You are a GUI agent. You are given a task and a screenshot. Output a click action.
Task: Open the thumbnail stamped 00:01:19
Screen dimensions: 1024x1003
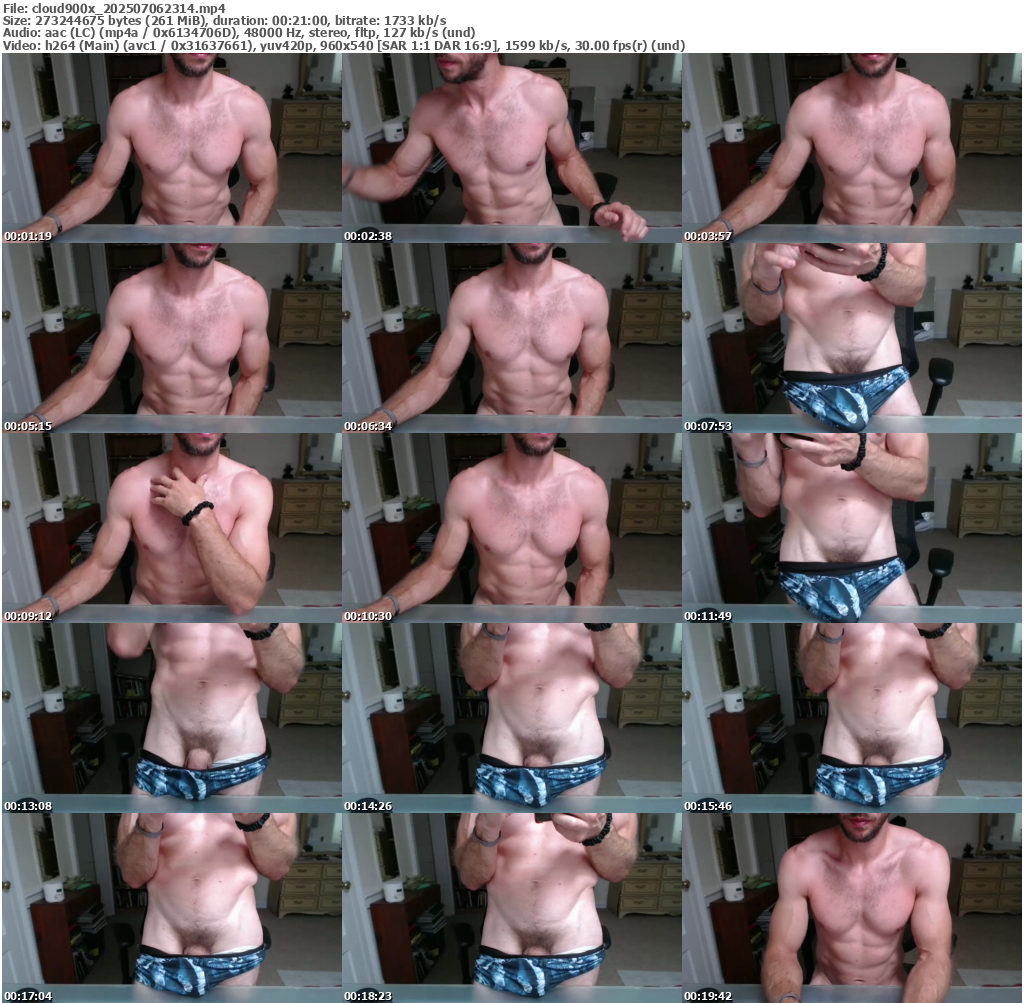coord(172,148)
